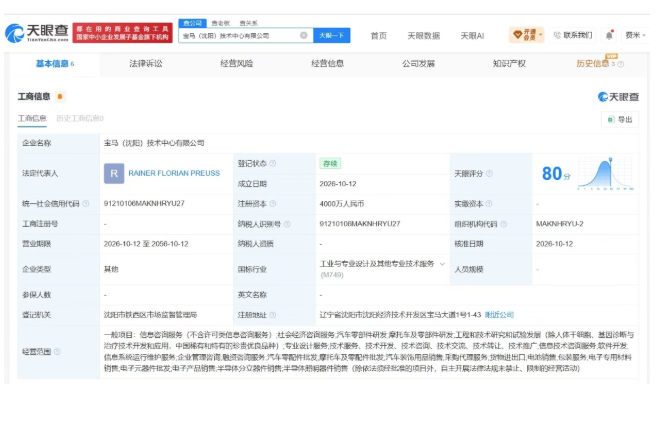Click the 存续 status badge

(x=330, y=164)
